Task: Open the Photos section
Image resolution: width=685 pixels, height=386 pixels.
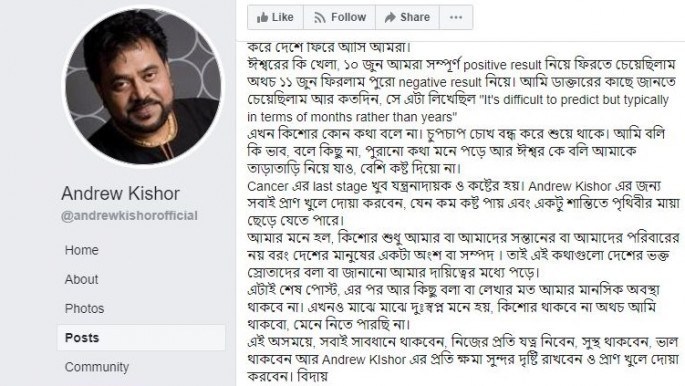Action: [84, 309]
